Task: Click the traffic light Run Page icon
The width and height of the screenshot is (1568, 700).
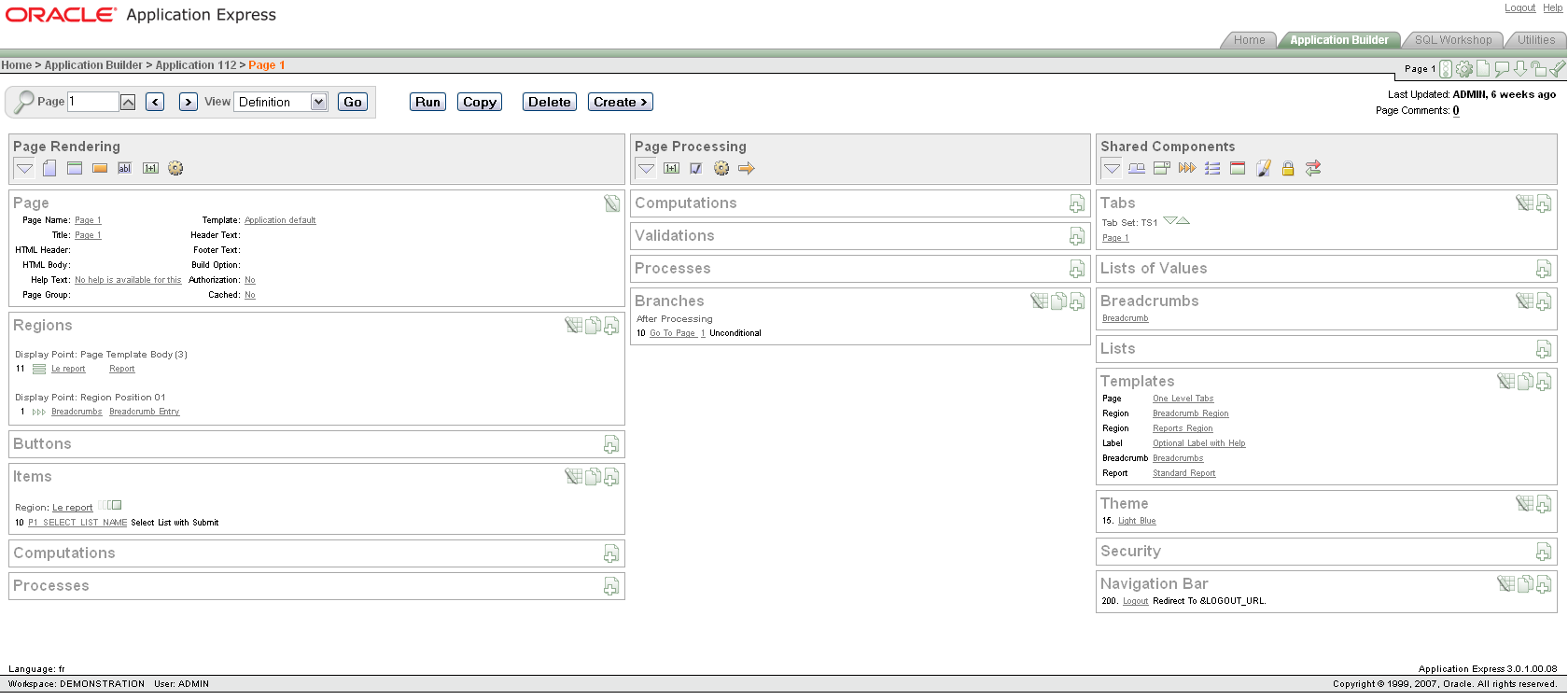Action: 1446,69
